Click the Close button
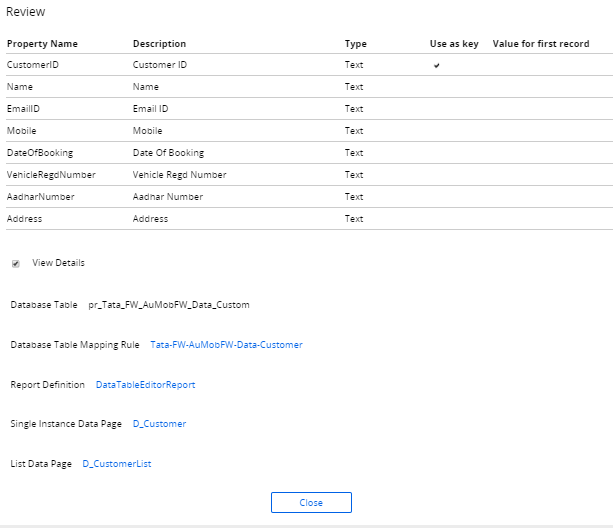 click(x=311, y=503)
